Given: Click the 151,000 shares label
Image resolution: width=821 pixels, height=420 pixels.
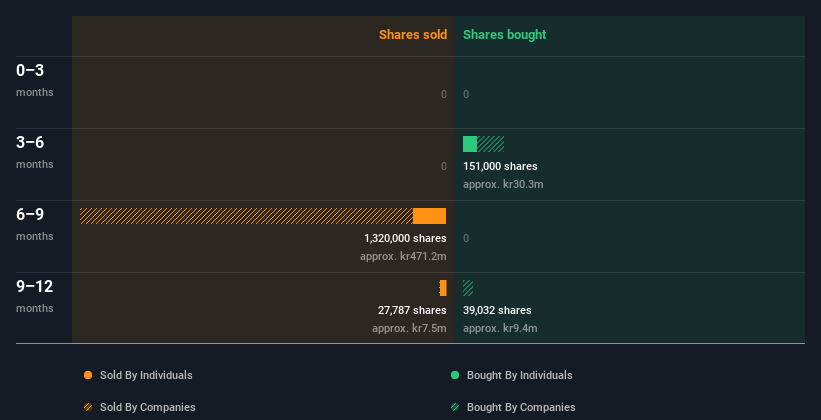Looking at the screenshot, I should click(x=500, y=166).
